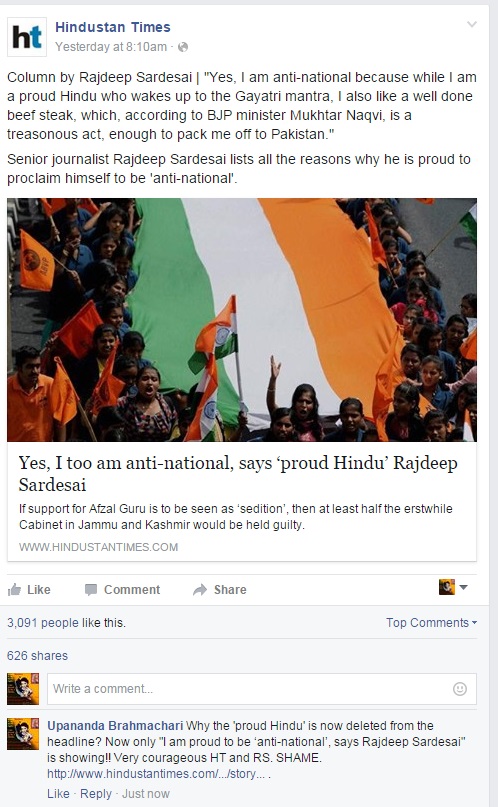Click the thumbs-up Like icon

point(14,589)
